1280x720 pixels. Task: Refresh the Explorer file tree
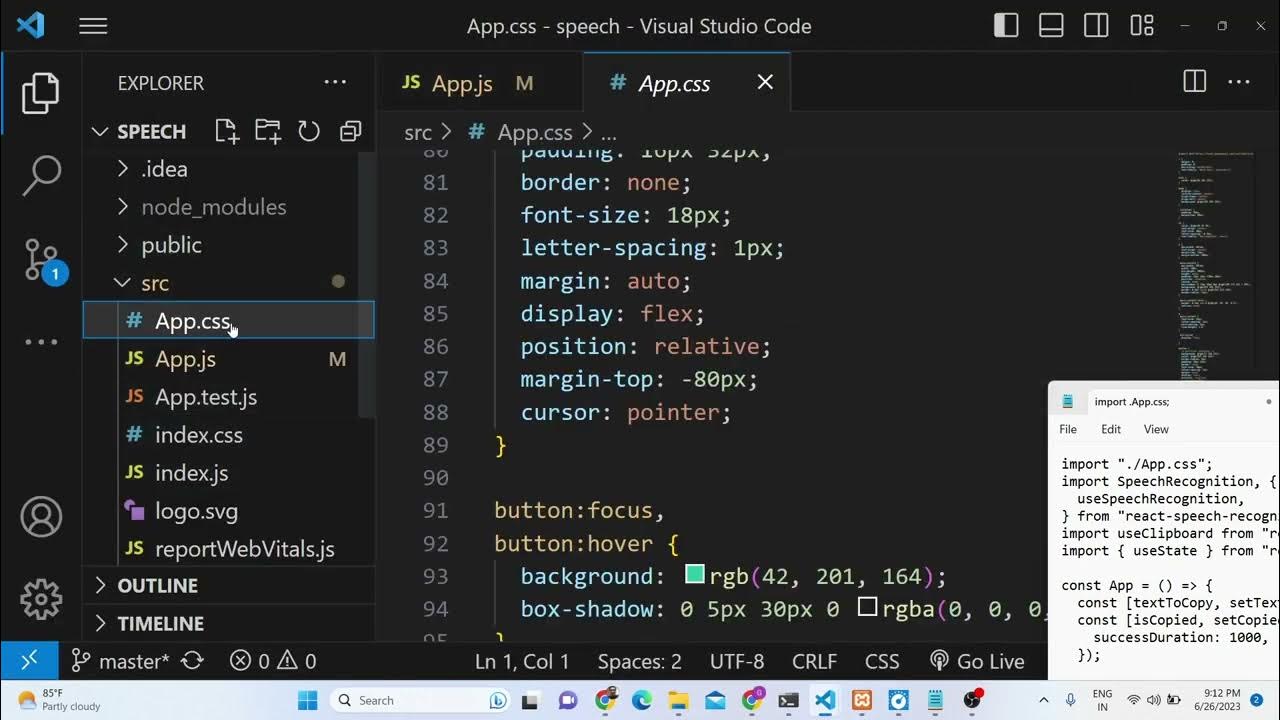[x=309, y=131]
